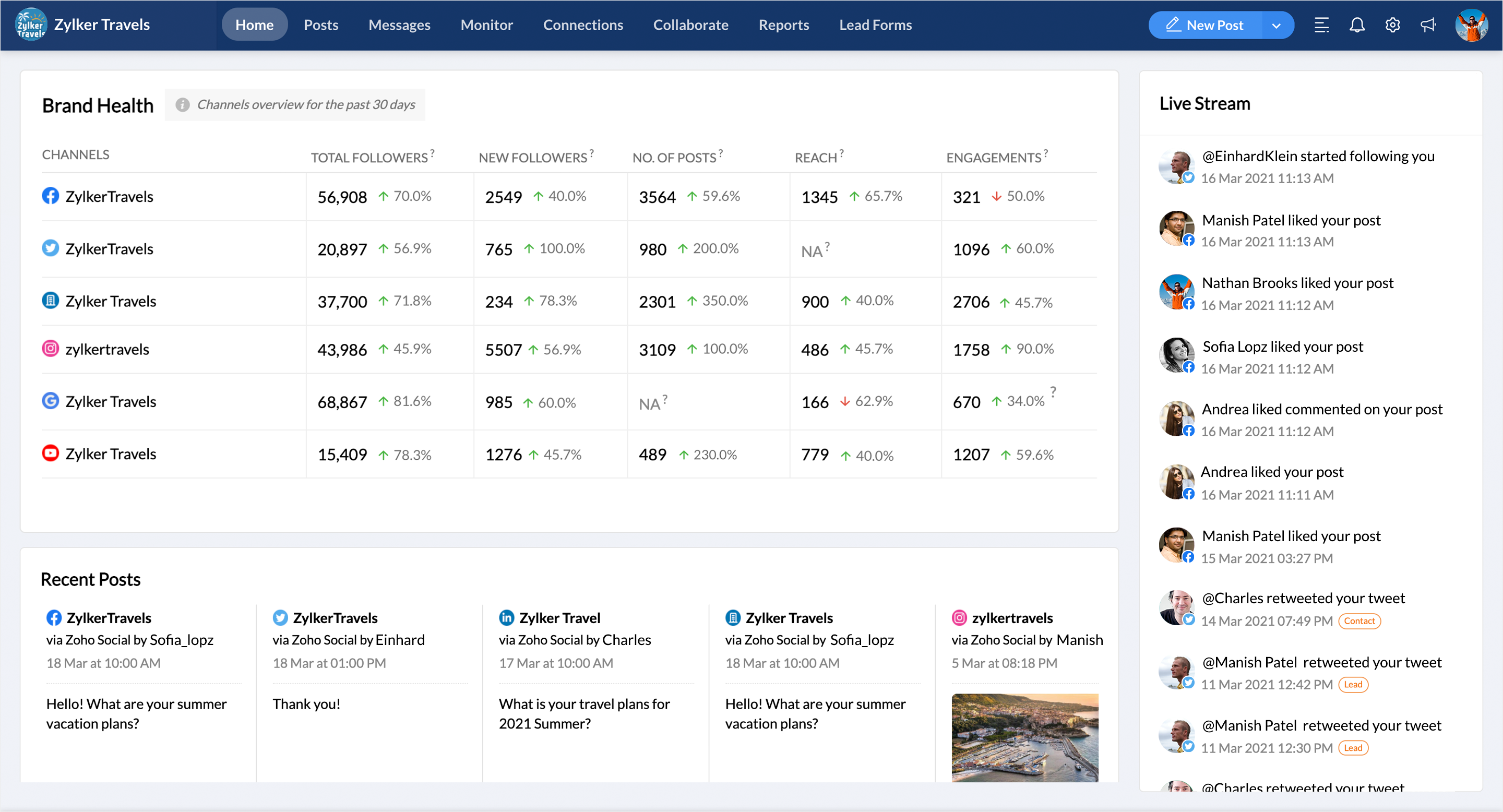1503x812 pixels.
Task: Click the Facebook icon for ZylkerTravels channel
Action: click(x=51, y=196)
